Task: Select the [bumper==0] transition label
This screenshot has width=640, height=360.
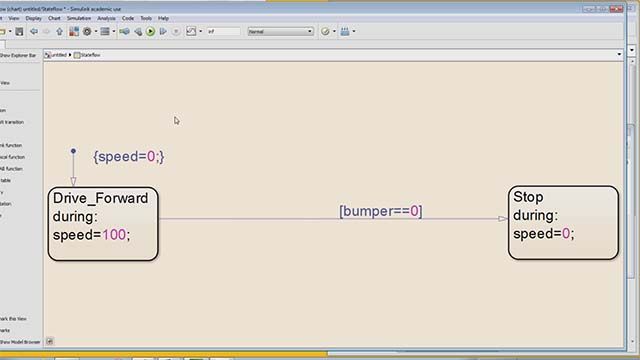Action: 381,211
